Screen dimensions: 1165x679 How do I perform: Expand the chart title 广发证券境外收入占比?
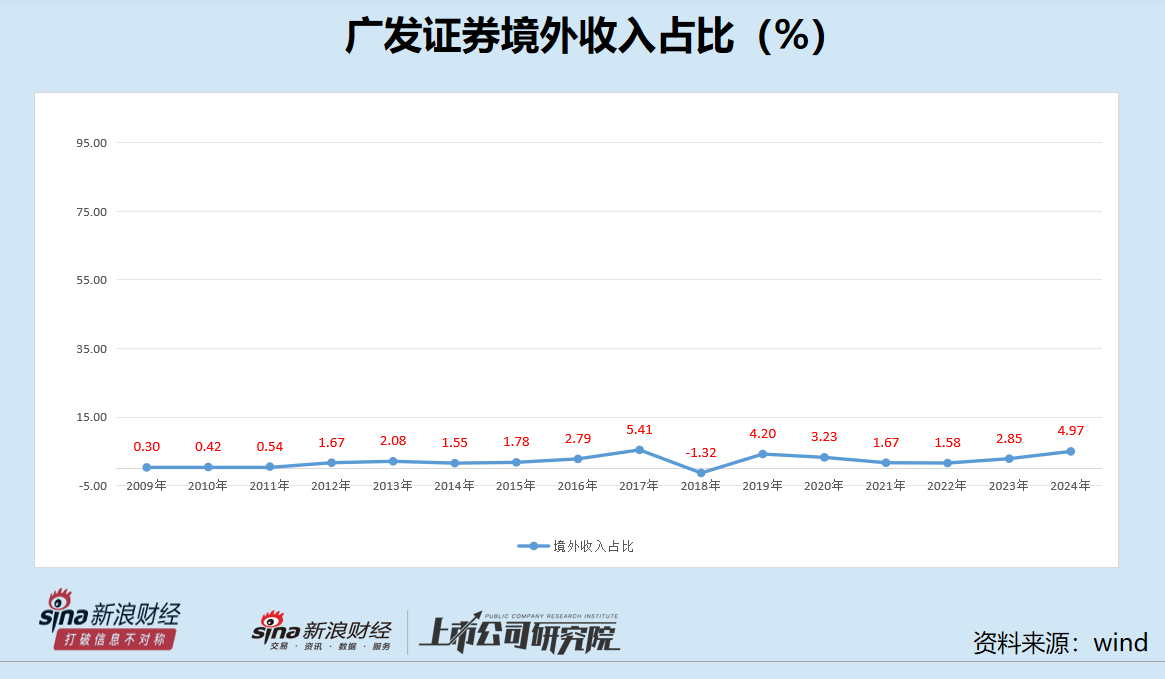pyautogui.click(x=582, y=35)
